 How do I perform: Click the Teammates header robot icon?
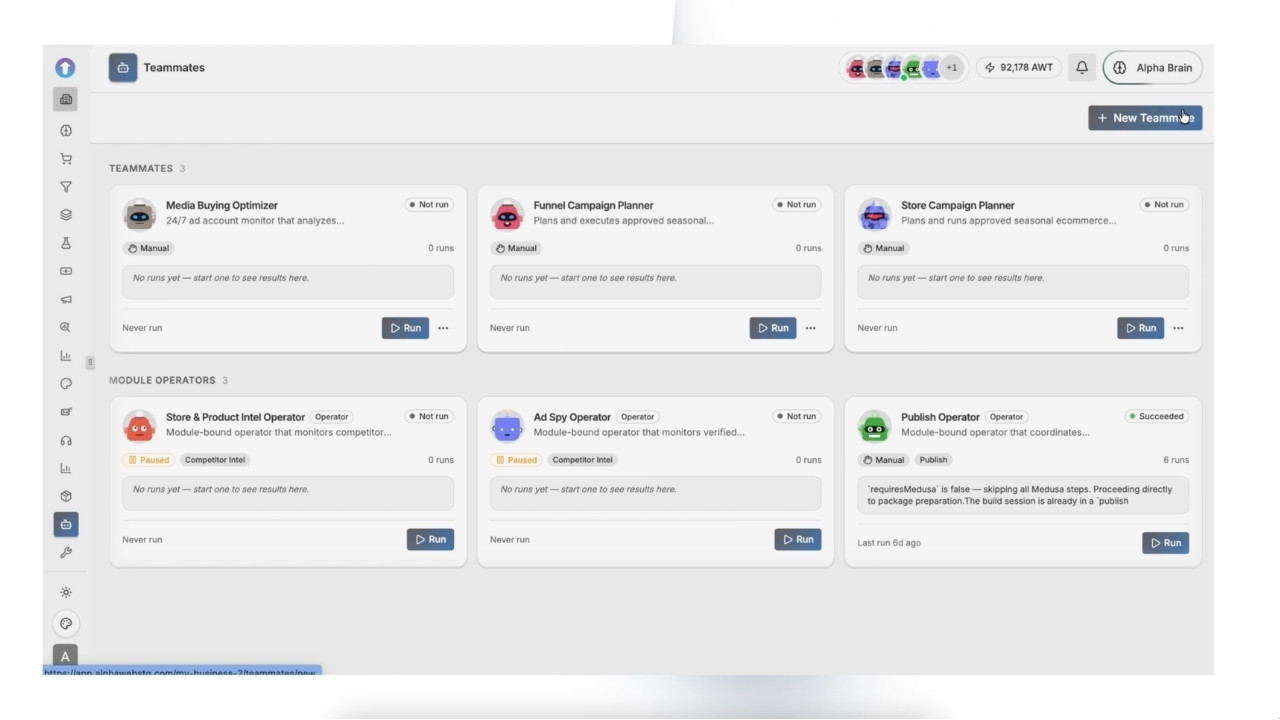coord(123,67)
